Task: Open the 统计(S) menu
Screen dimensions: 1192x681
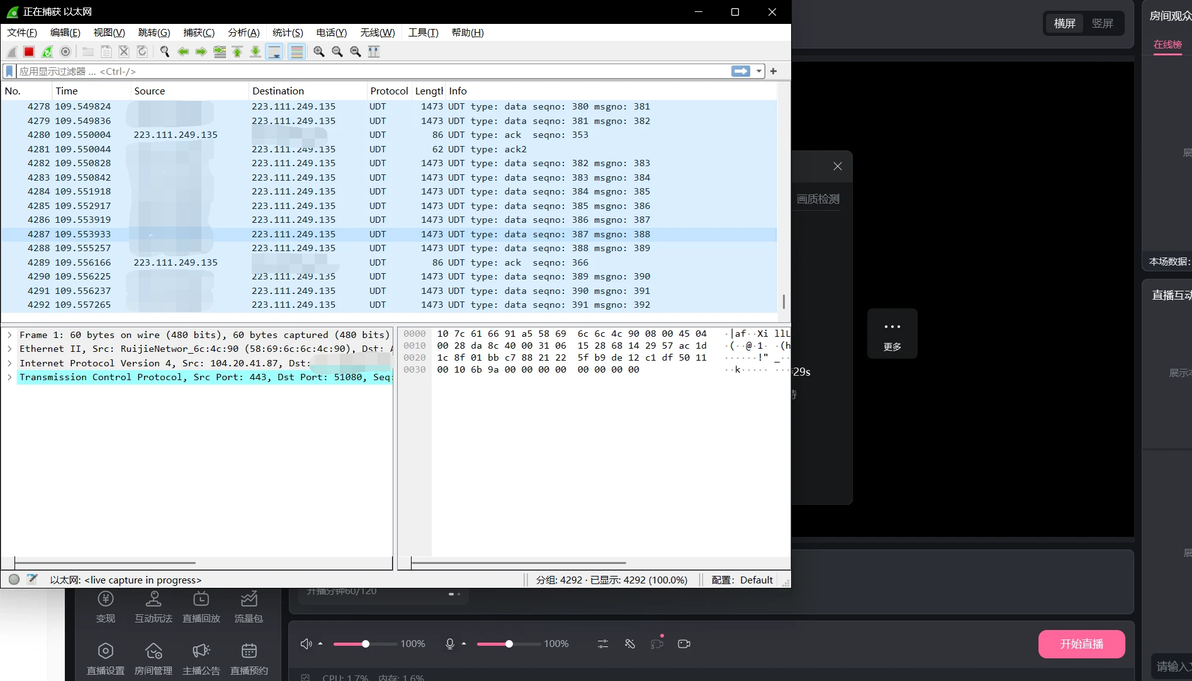Action: tap(287, 33)
